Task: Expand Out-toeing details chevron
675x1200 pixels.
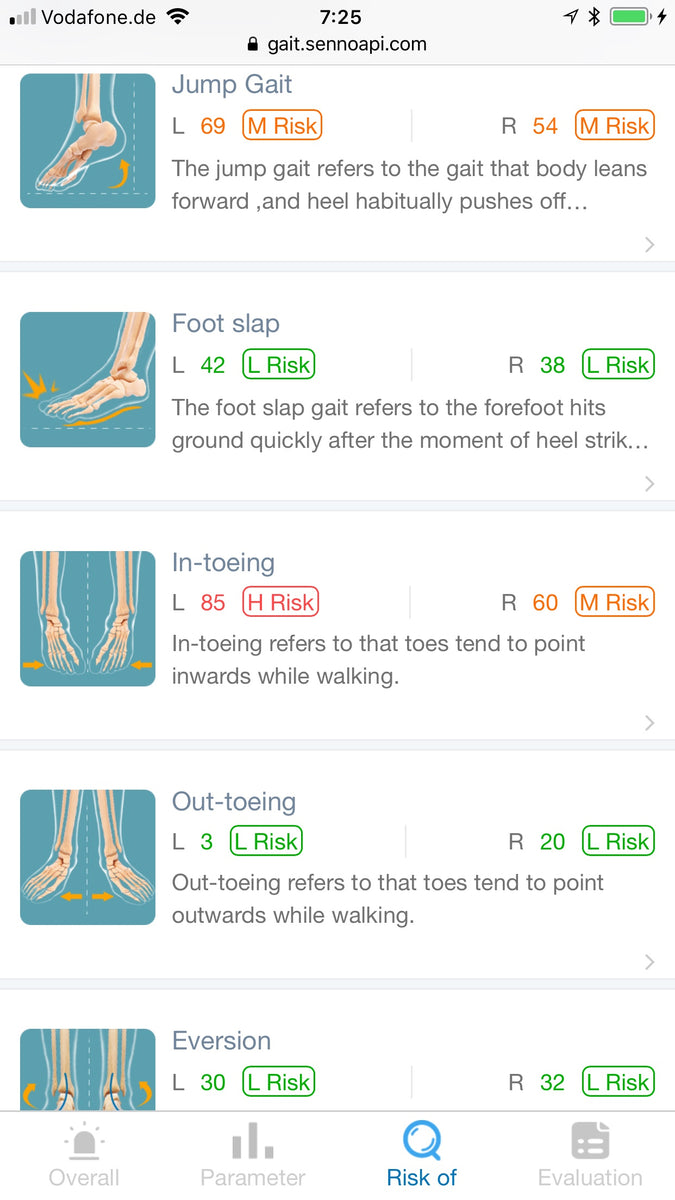Action: (650, 962)
